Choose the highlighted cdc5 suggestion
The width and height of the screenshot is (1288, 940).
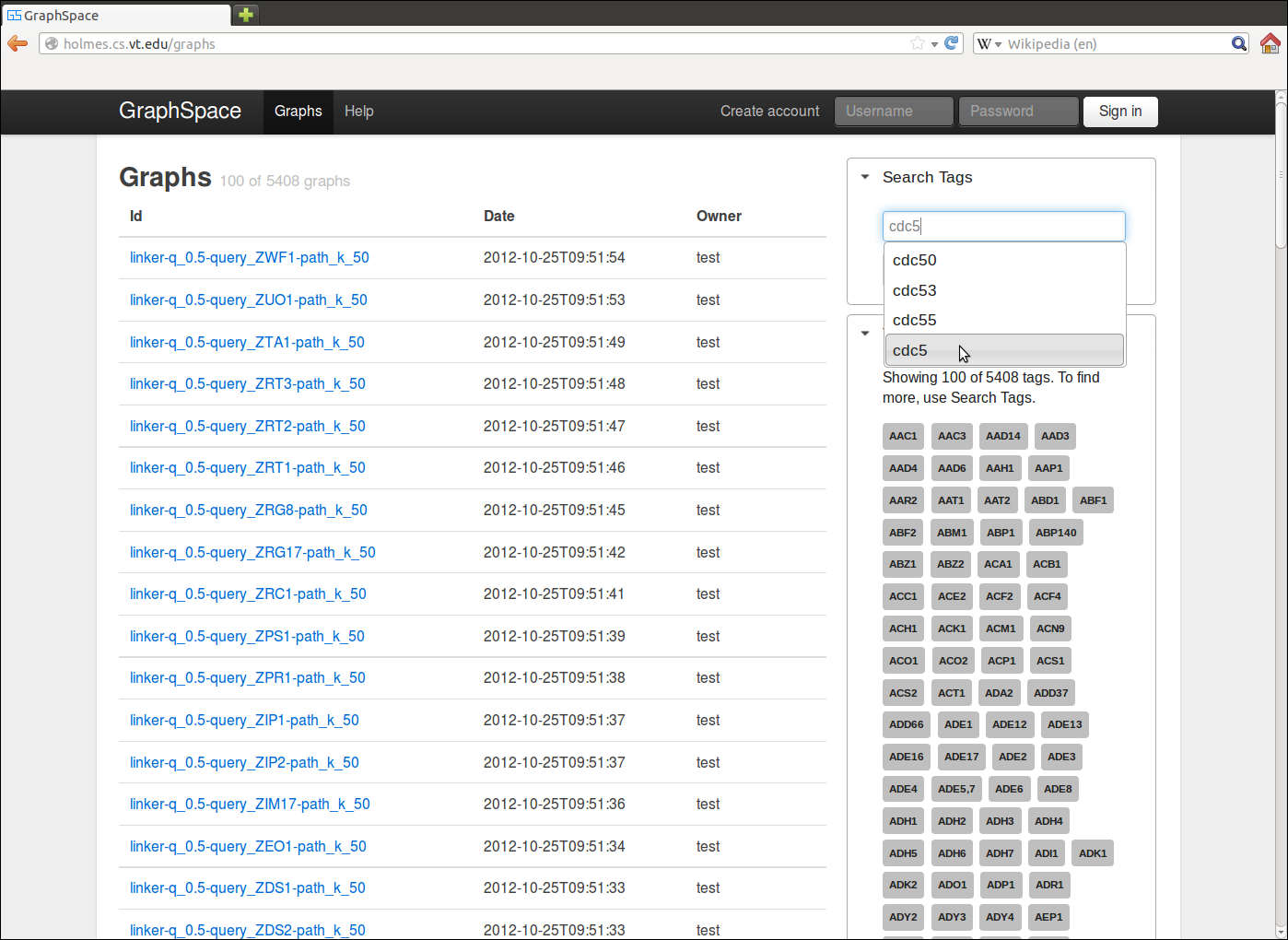(1004, 350)
